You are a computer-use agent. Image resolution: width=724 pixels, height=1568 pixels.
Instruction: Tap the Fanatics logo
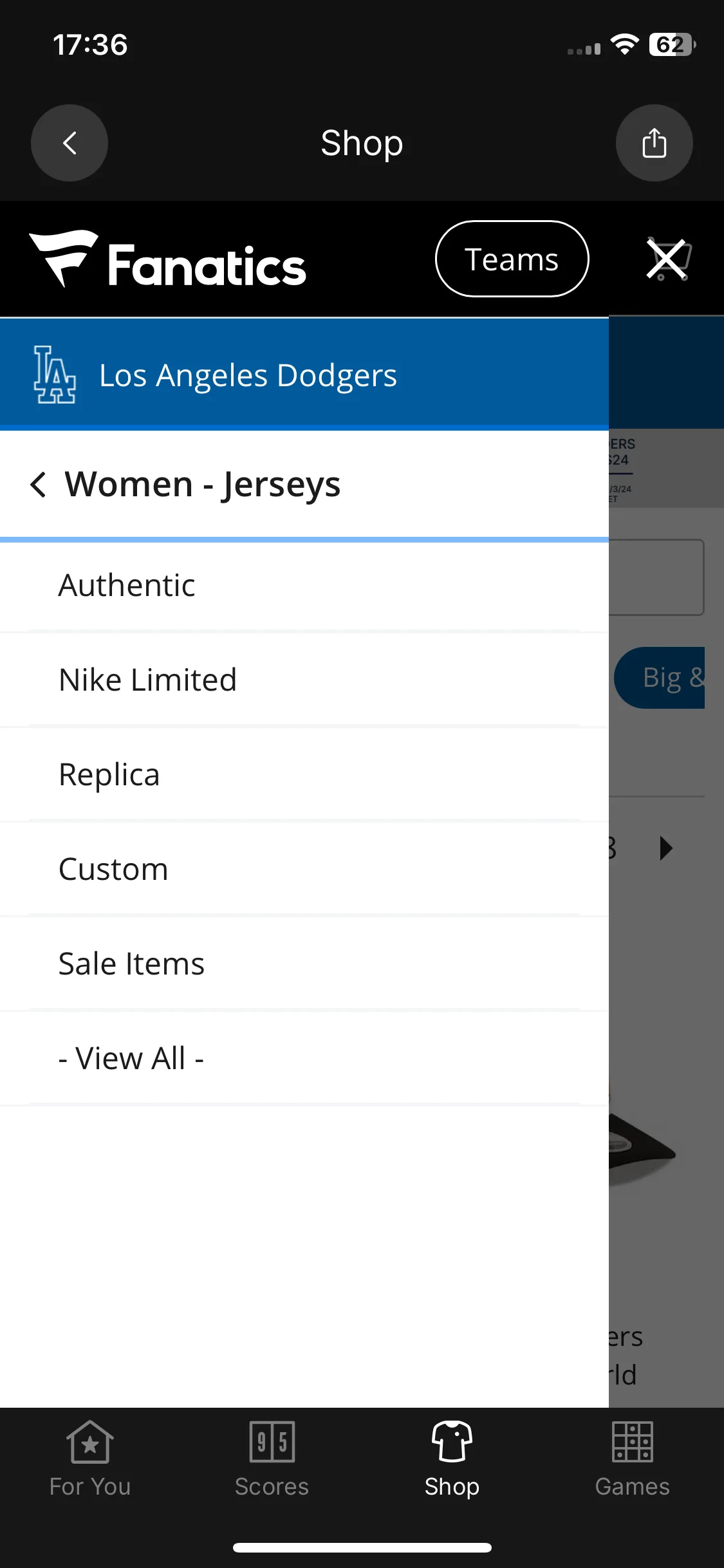pos(167,259)
